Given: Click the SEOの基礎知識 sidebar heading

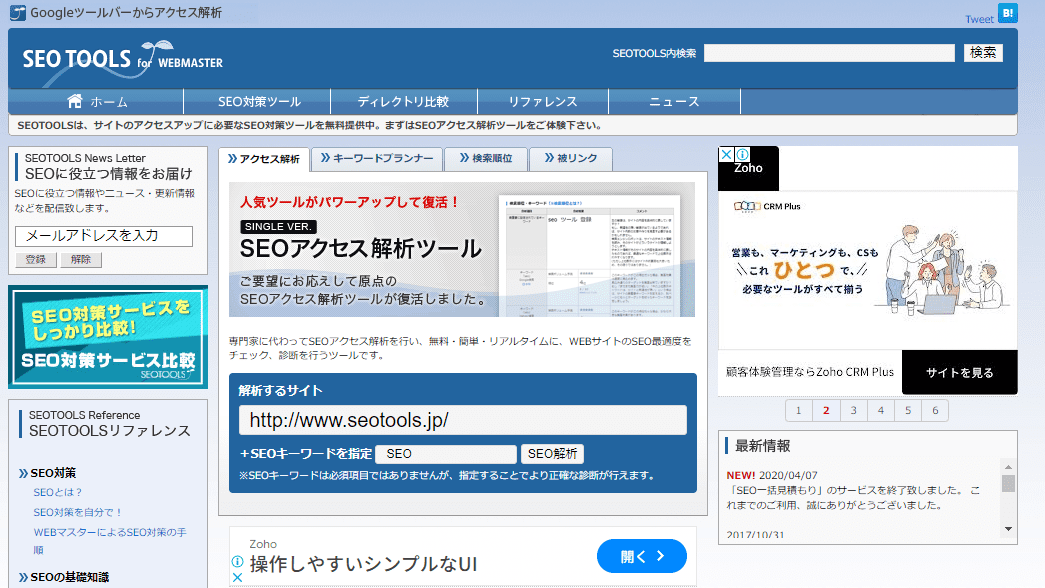Looking at the screenshot, I should (x=69, y=577).
